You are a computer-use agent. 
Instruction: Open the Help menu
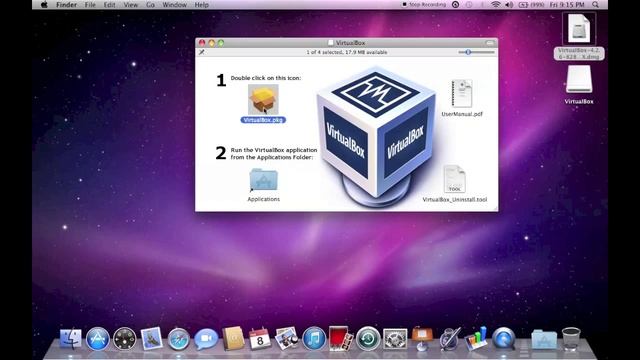coord(202,5)
